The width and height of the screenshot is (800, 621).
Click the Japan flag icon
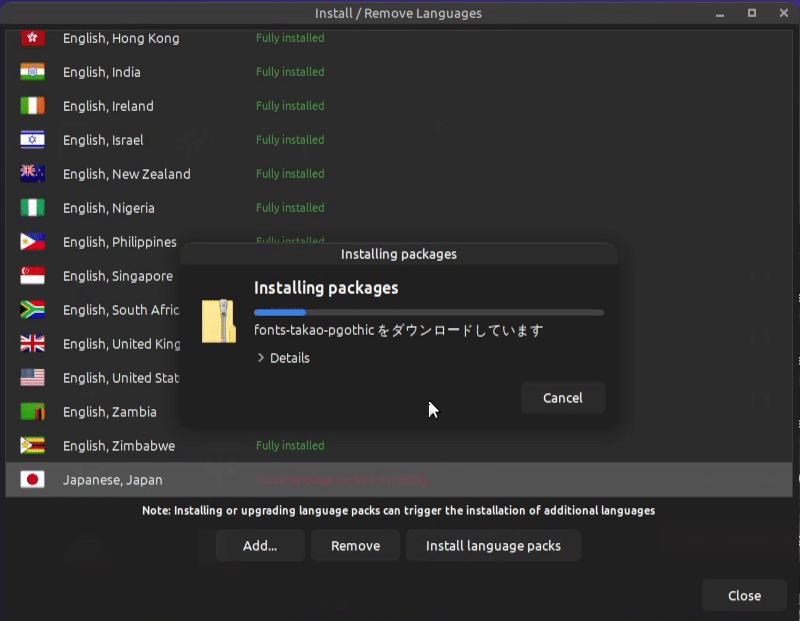(x=32, y=479)
